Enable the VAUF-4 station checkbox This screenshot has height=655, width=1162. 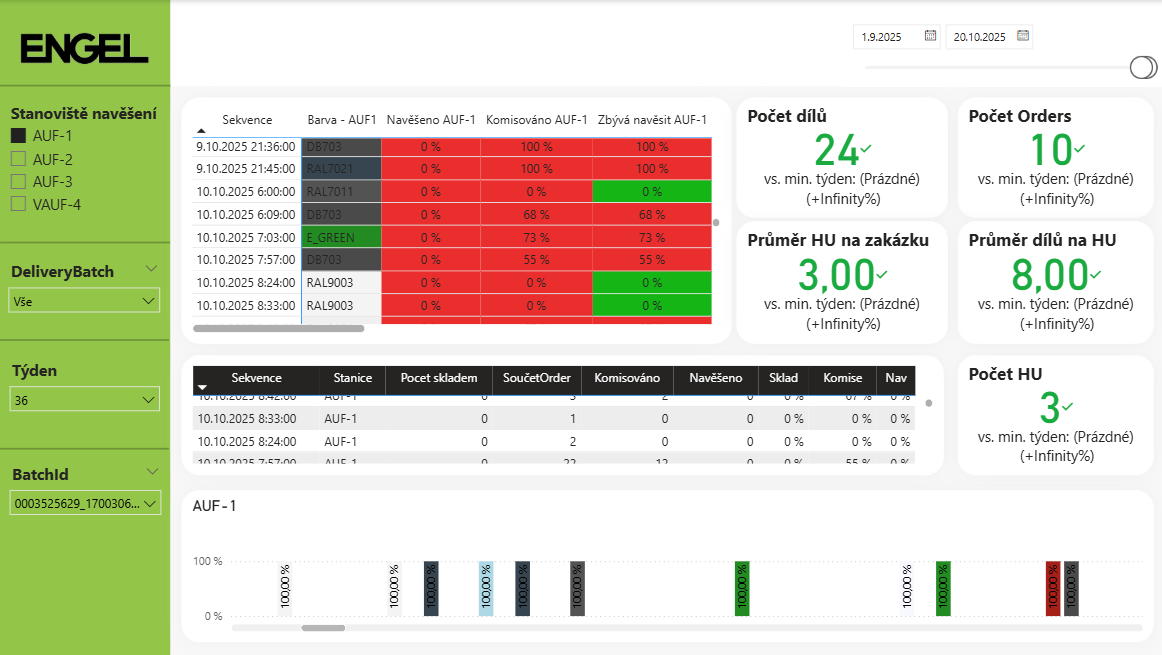point(18,204)
